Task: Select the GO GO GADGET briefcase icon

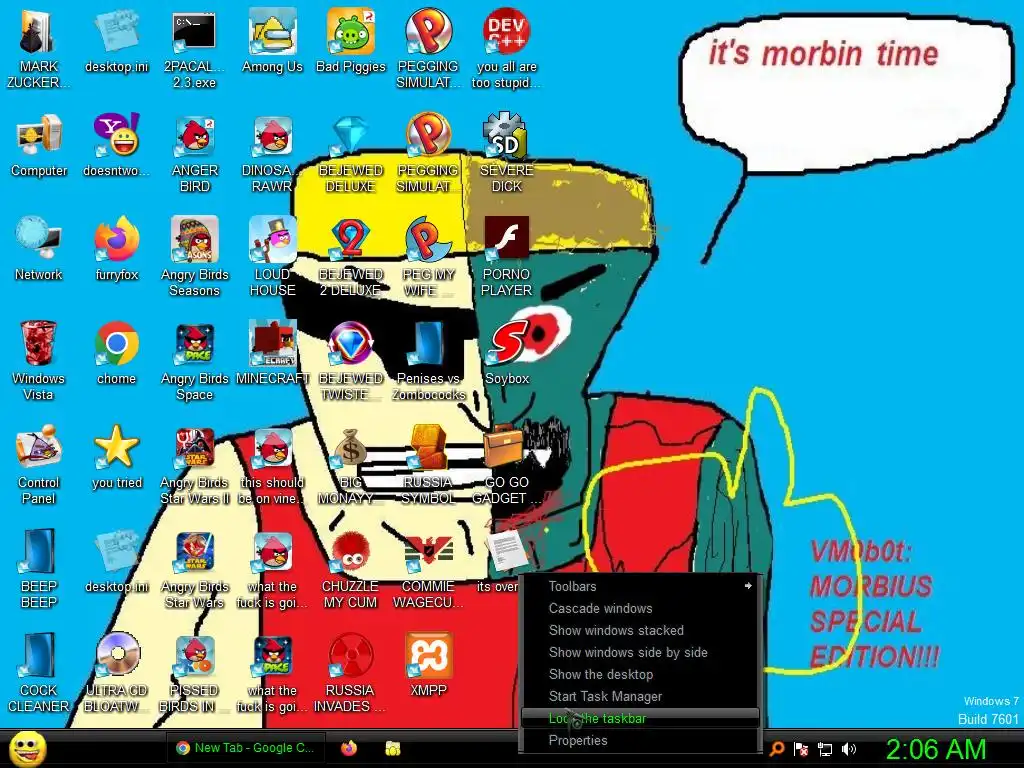Action: pyautogui.click(x=507, y=465)
